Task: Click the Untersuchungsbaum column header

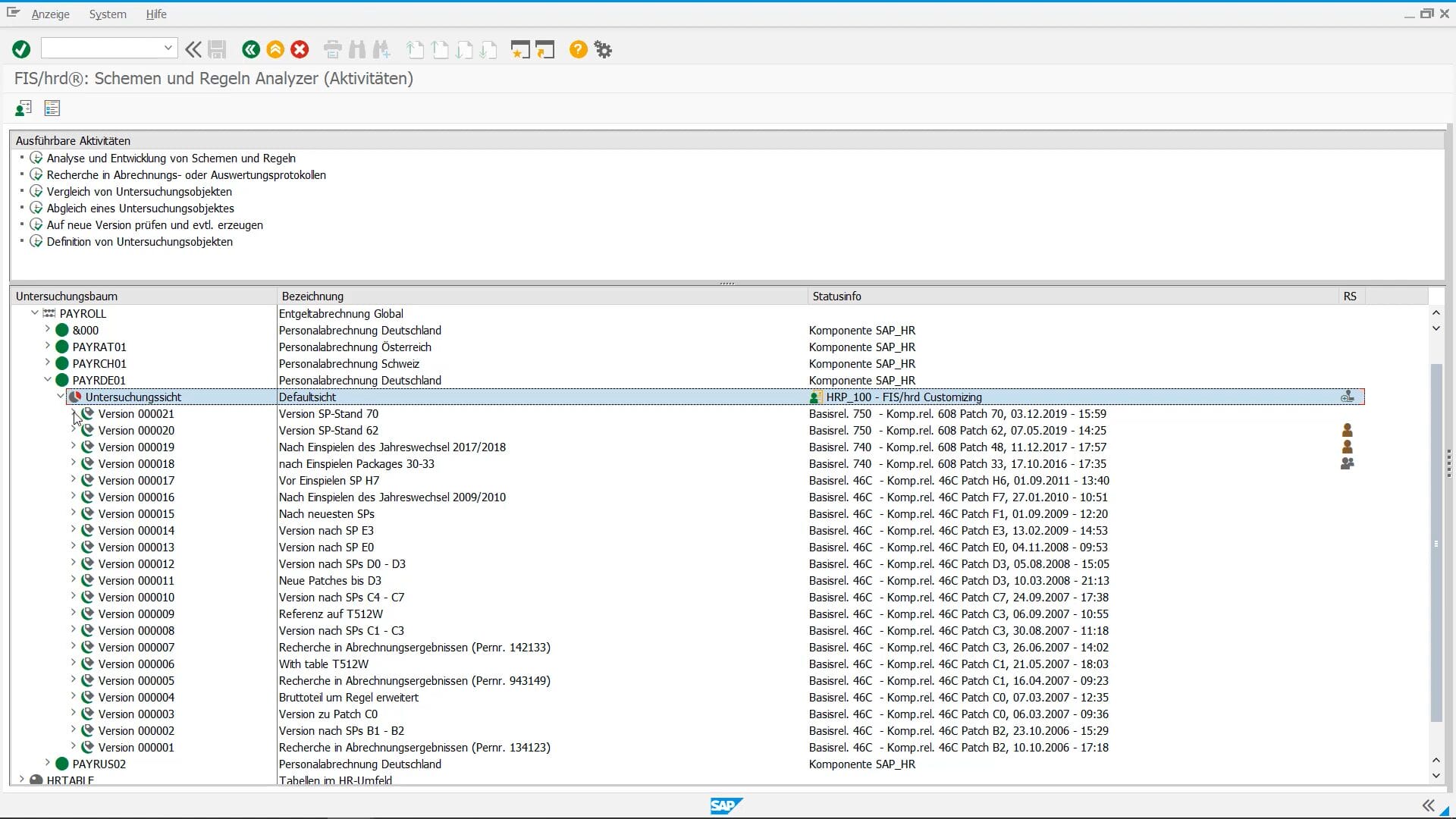Action: coord(144,297)
